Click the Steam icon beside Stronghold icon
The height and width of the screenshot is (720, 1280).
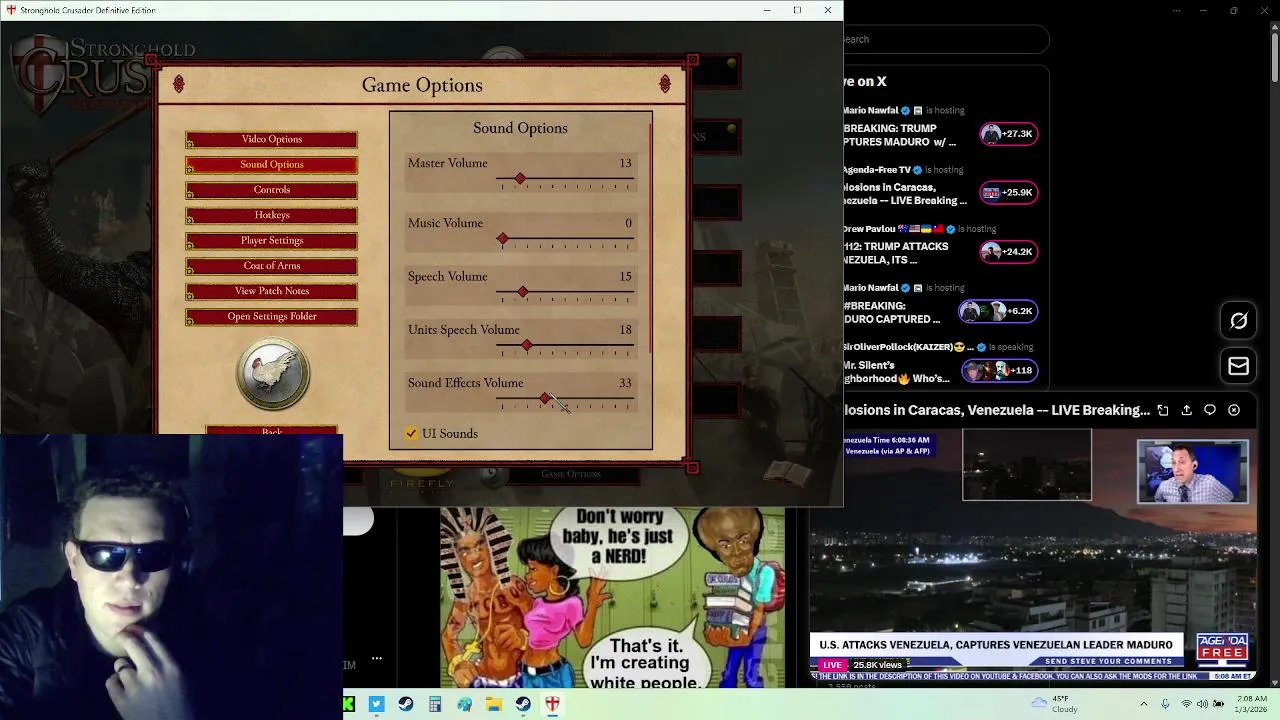(x=523, y=705)
